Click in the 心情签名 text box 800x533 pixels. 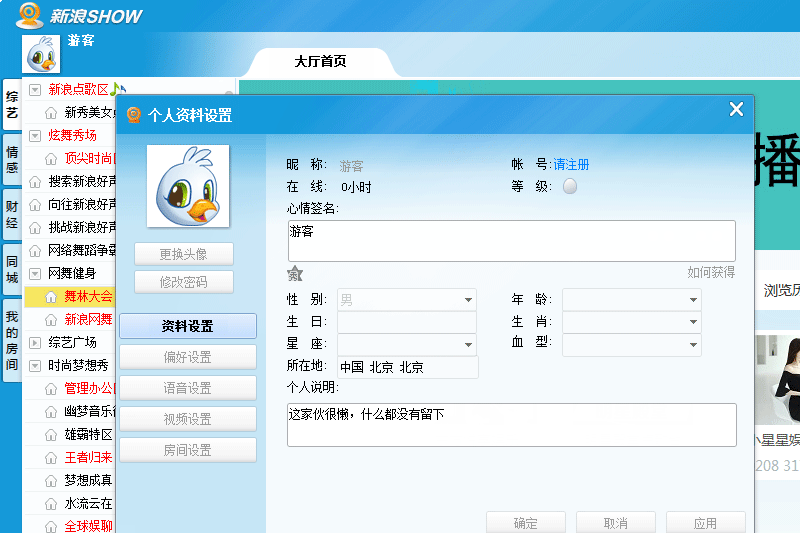pos(510,241)
